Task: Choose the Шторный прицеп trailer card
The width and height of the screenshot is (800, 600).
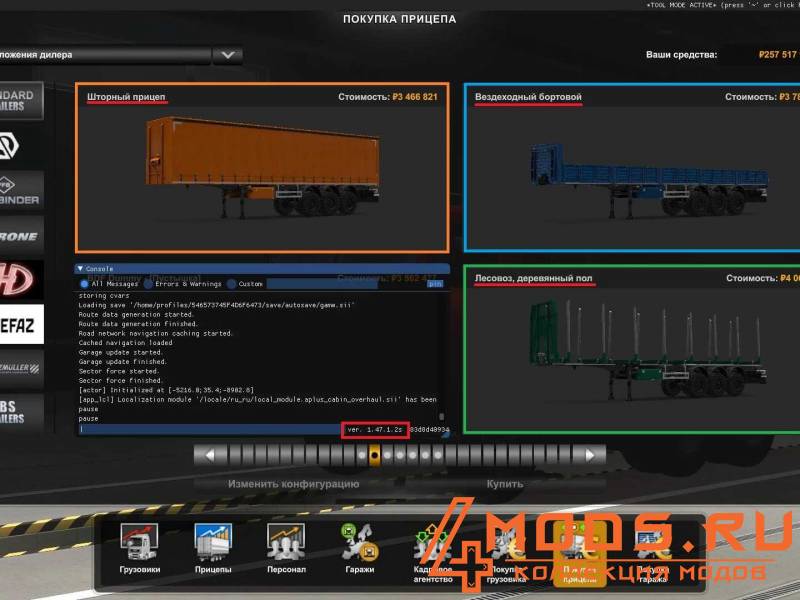Action: [x=262, y=167]
